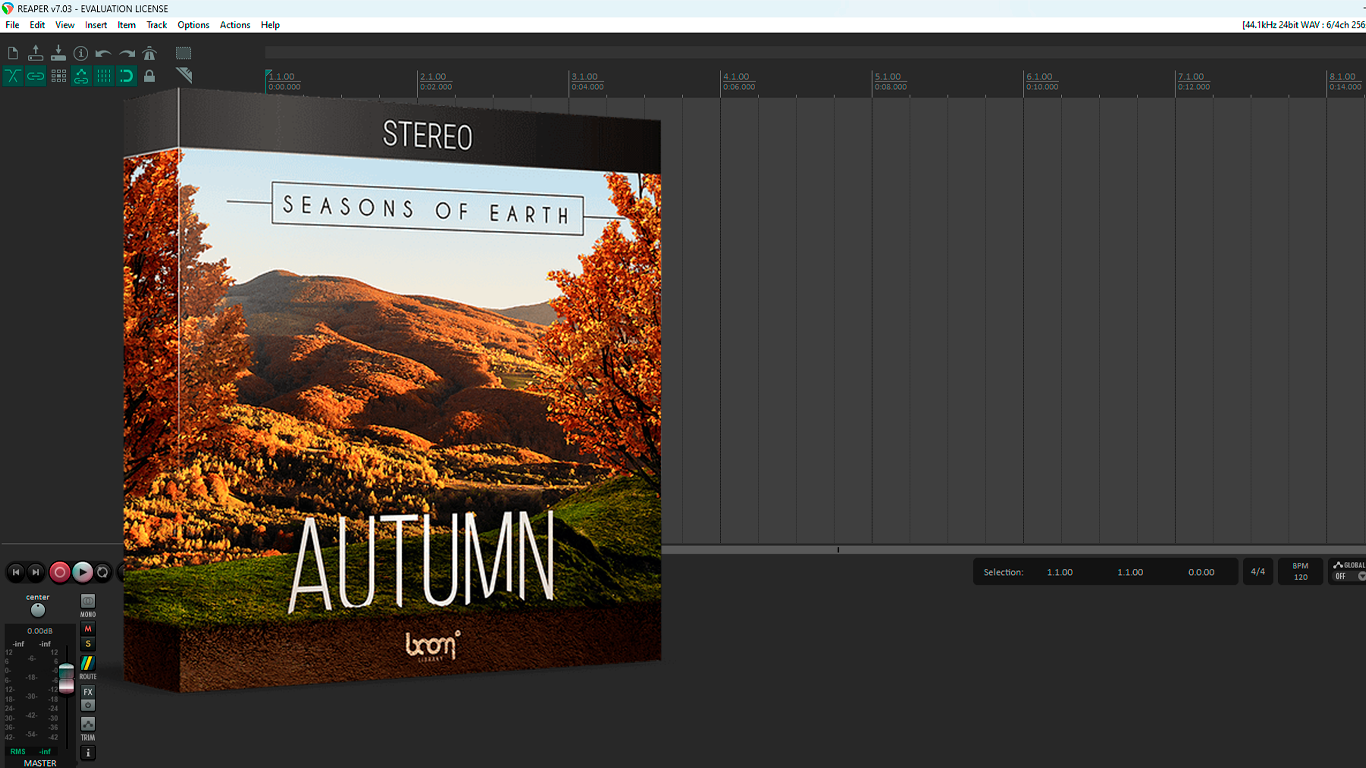
Task: Click the selection start value 1.1.00
Action: pos(1060,572)
